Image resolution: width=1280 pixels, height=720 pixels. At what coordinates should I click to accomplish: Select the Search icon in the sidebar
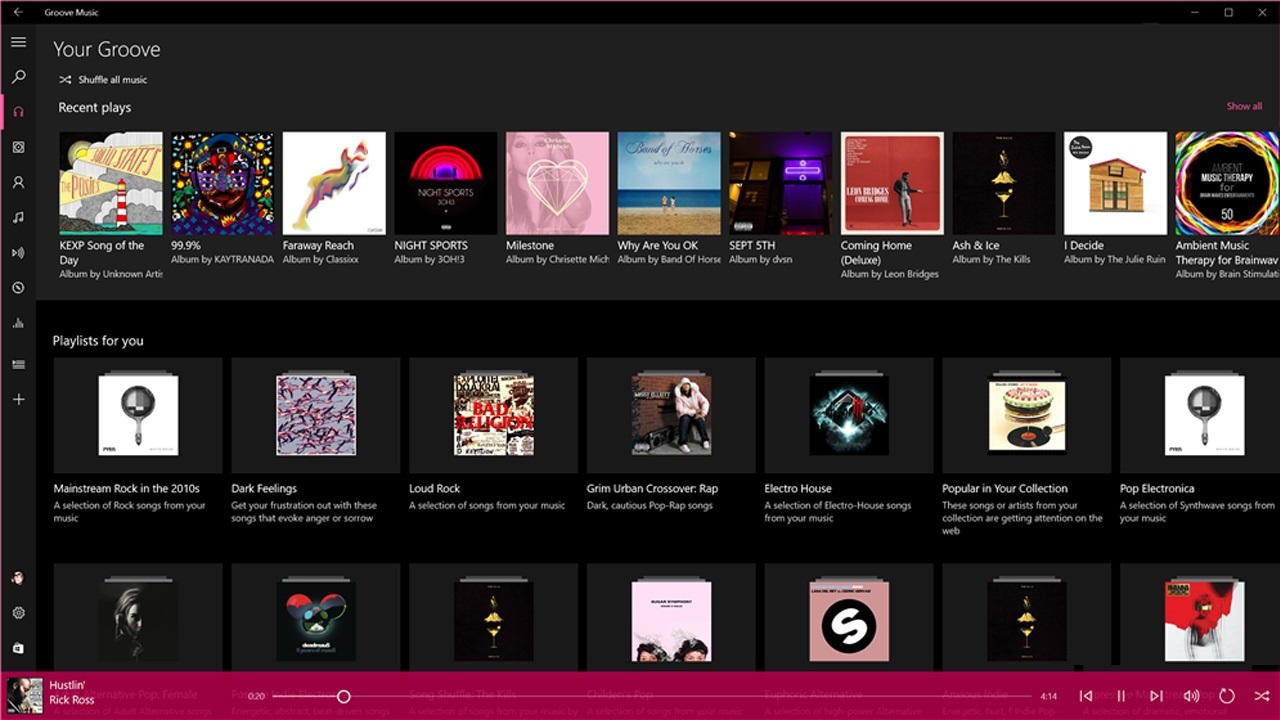(x=18, y=77)
